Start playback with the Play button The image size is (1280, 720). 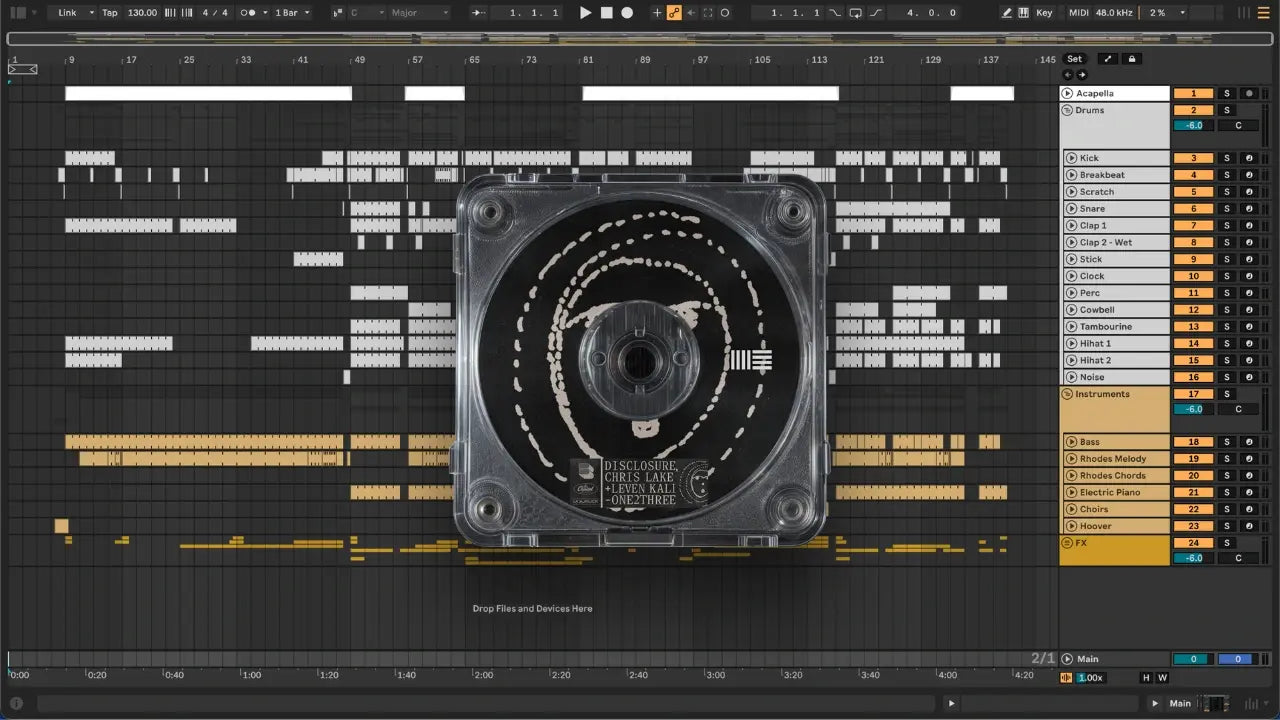(x=586, y=13)
